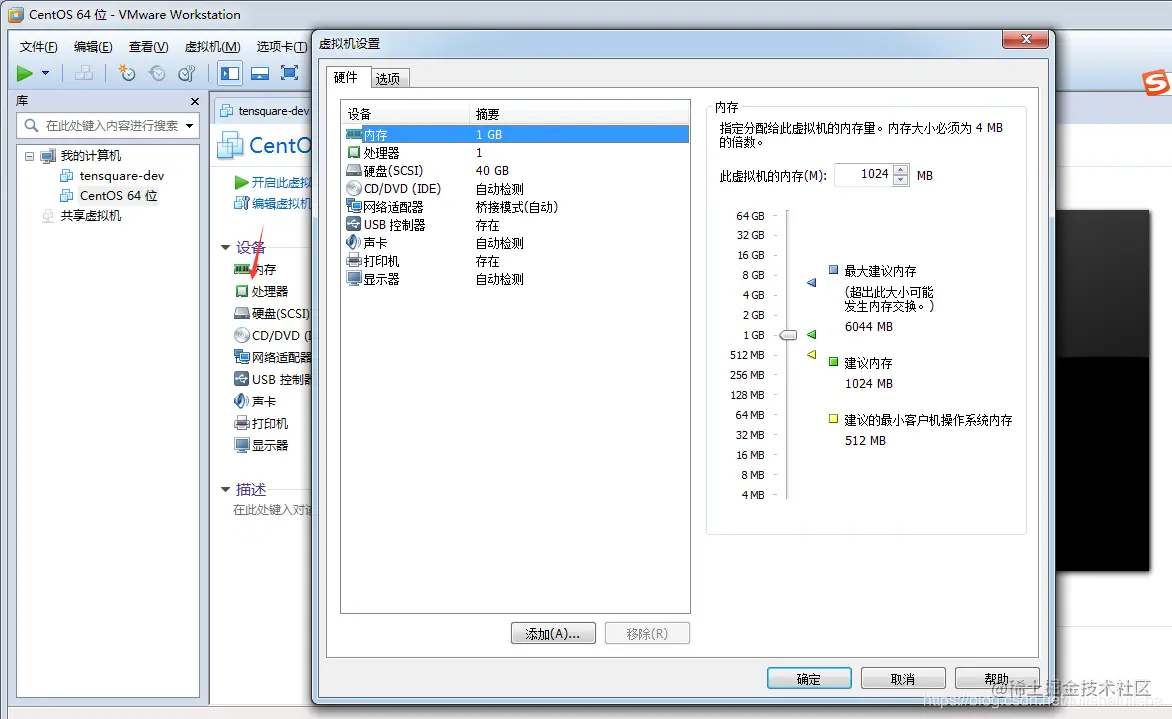
Task: Decrease memory with the down stepper arrow
Action: tap(901, 180)
